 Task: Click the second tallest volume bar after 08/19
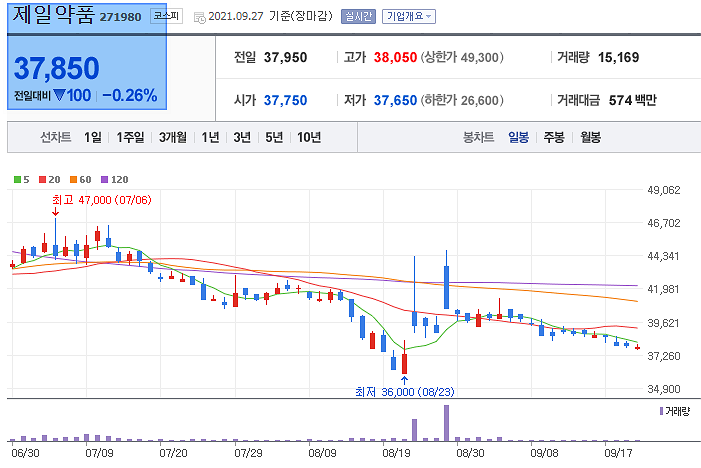pos(414,430)
